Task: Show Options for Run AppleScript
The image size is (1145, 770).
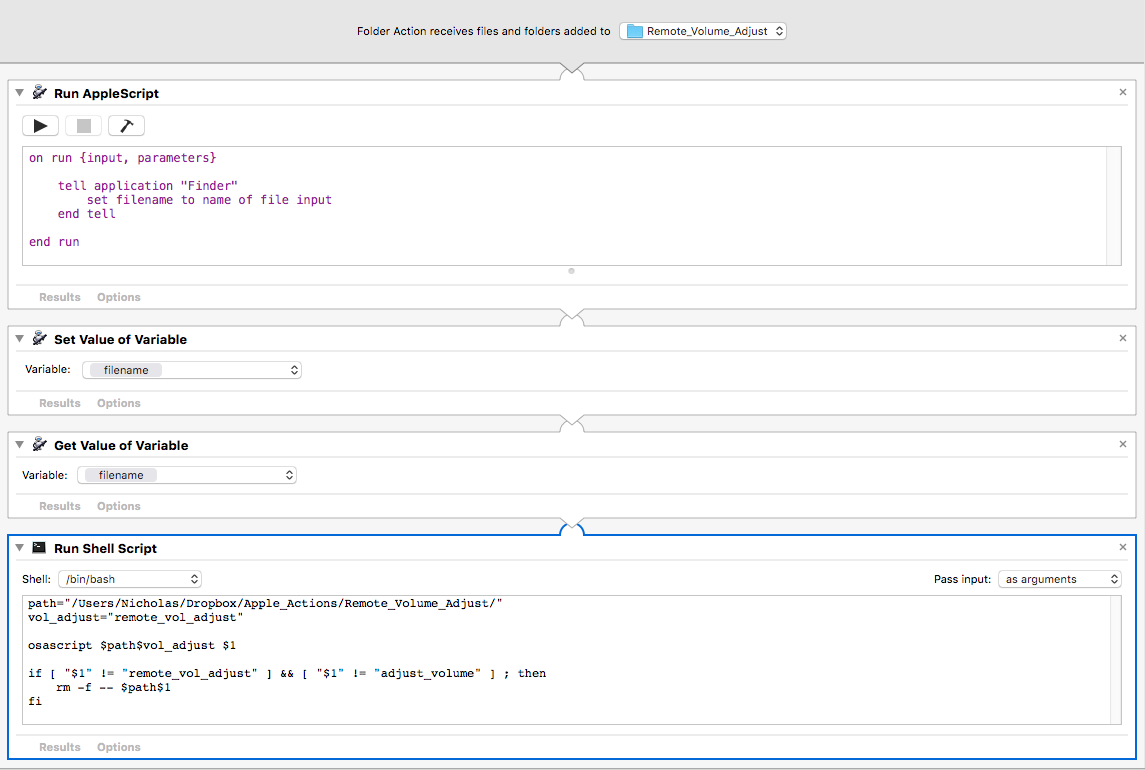Action: tap(119, 297)
